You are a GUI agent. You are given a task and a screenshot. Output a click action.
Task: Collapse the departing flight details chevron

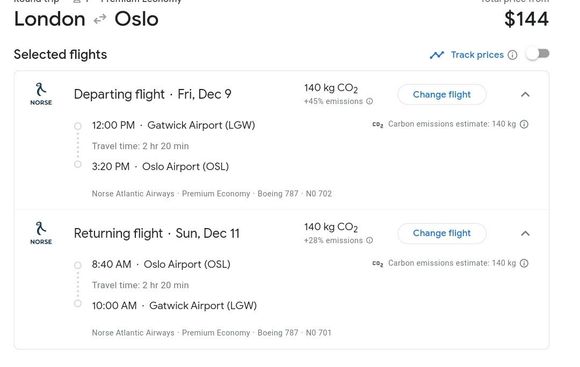[525, 95]
